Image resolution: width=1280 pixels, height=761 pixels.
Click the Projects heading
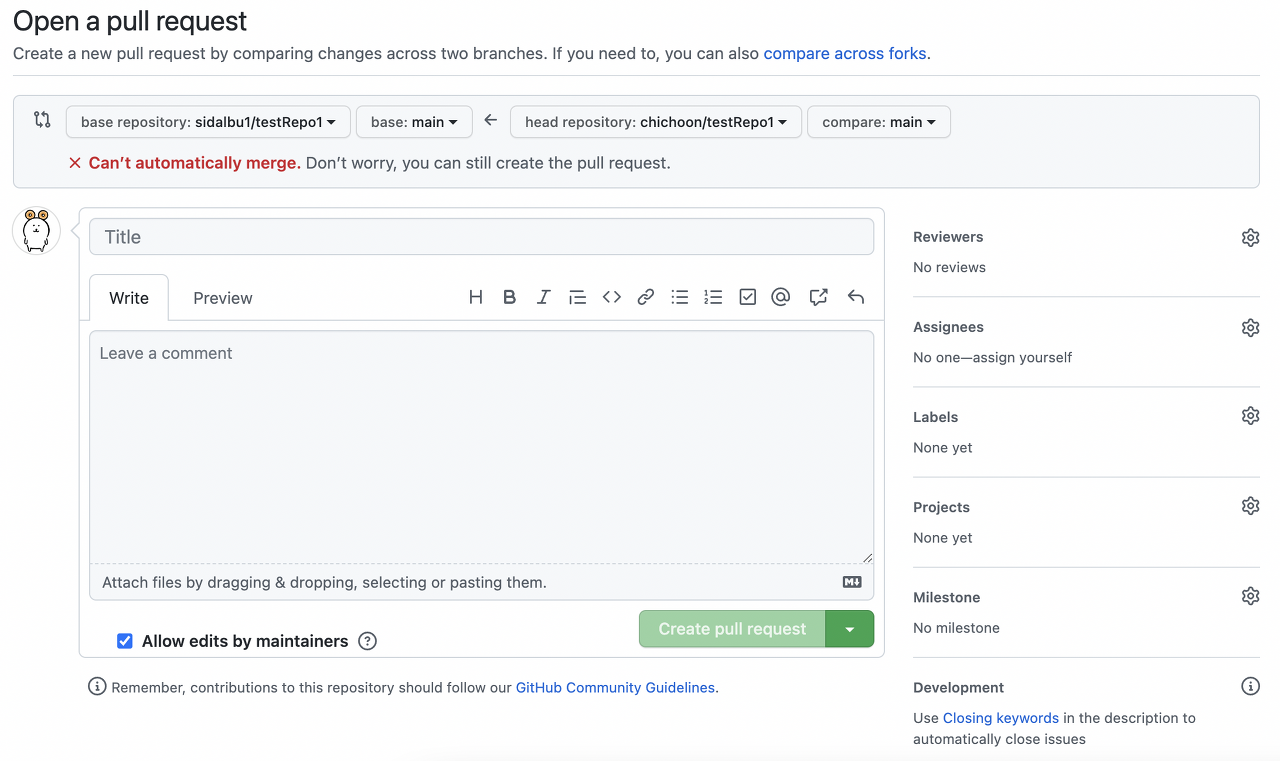(941, 507)
